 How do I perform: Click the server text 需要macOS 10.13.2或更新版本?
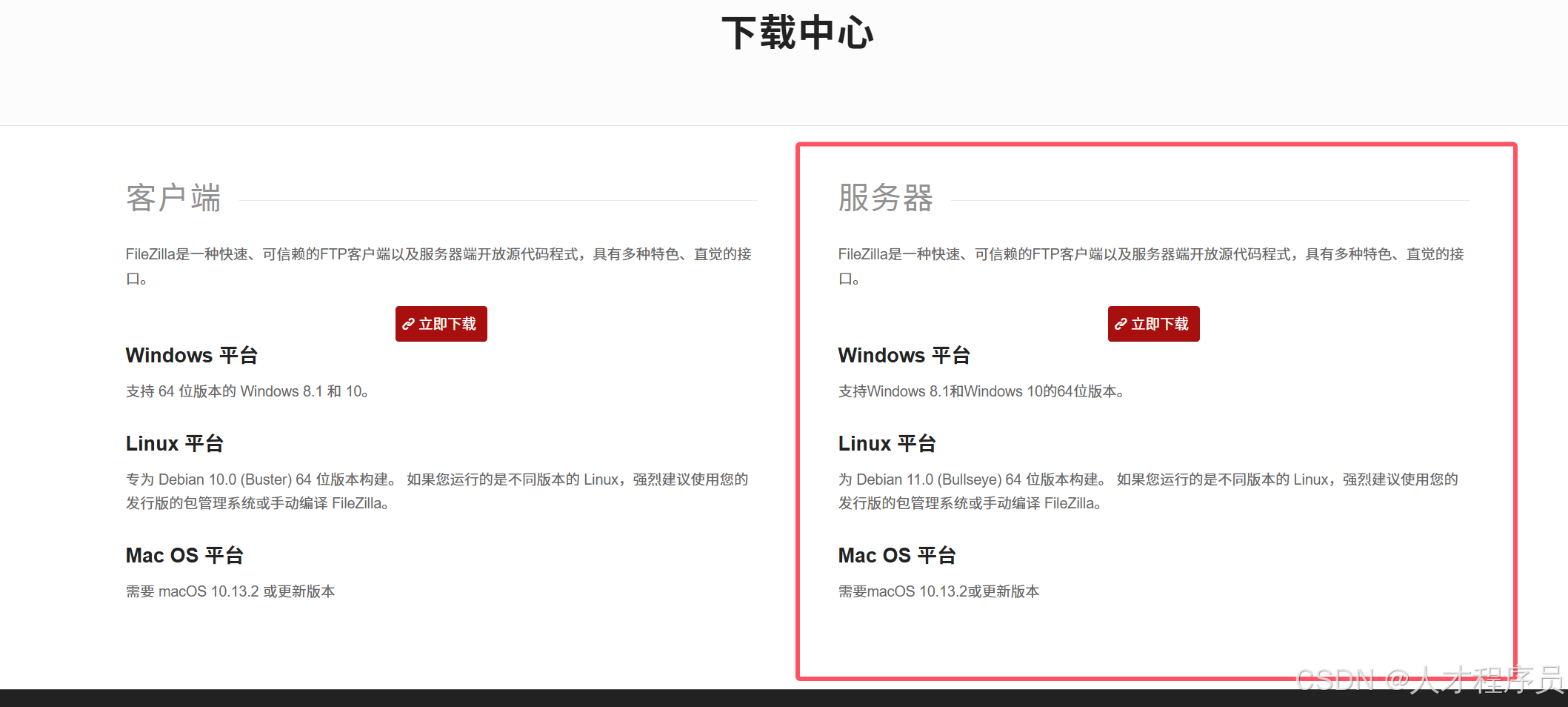[x=938, y=591]
